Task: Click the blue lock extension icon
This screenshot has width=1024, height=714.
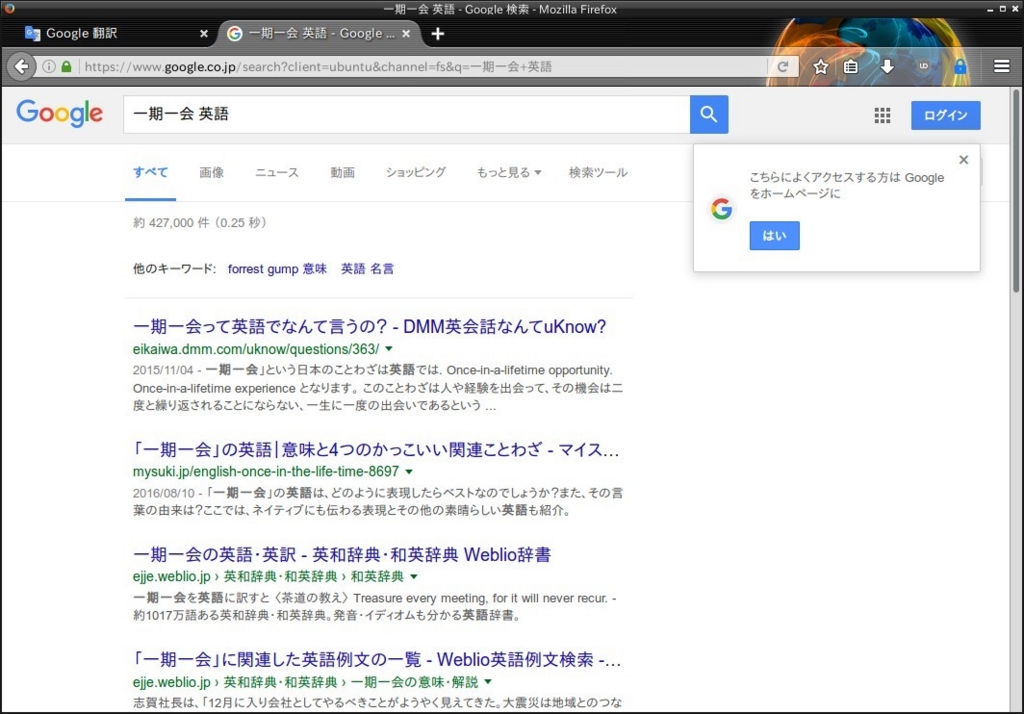Action: pyautogui.click(x=959, y=67)
